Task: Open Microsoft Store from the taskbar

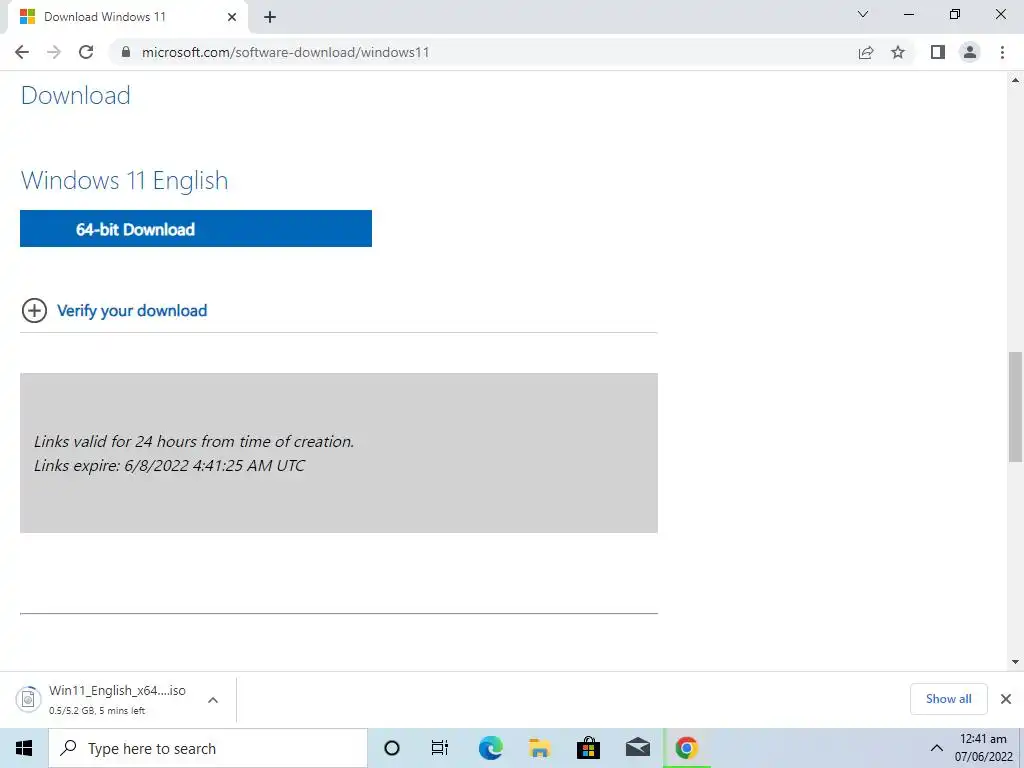Action: [x=588, y=748]
